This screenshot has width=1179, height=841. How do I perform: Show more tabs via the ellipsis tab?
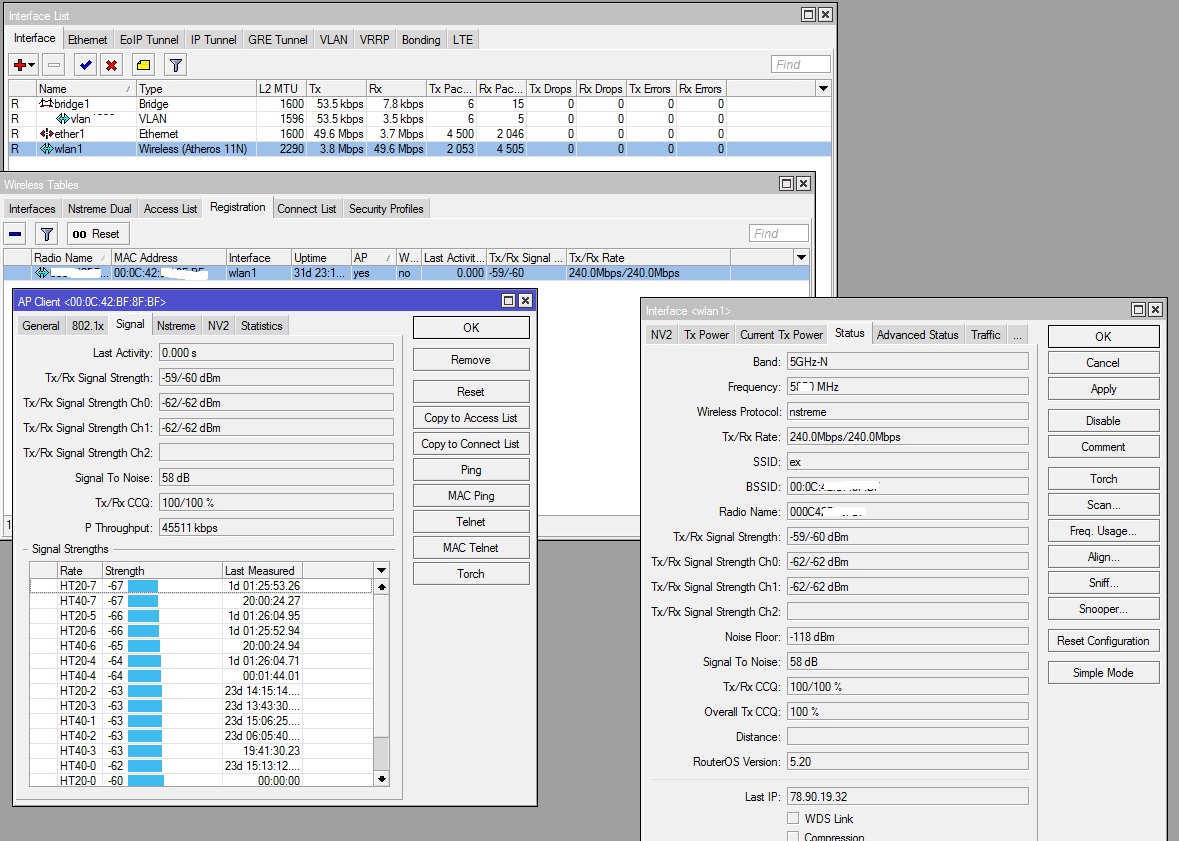(1017, 335)
